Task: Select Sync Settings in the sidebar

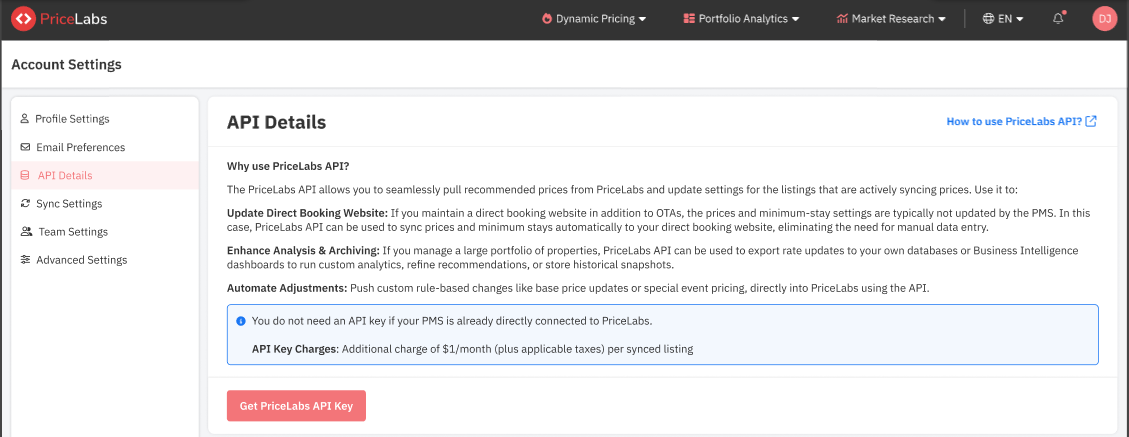Action: pyautogui.click(x=69, y=204)
